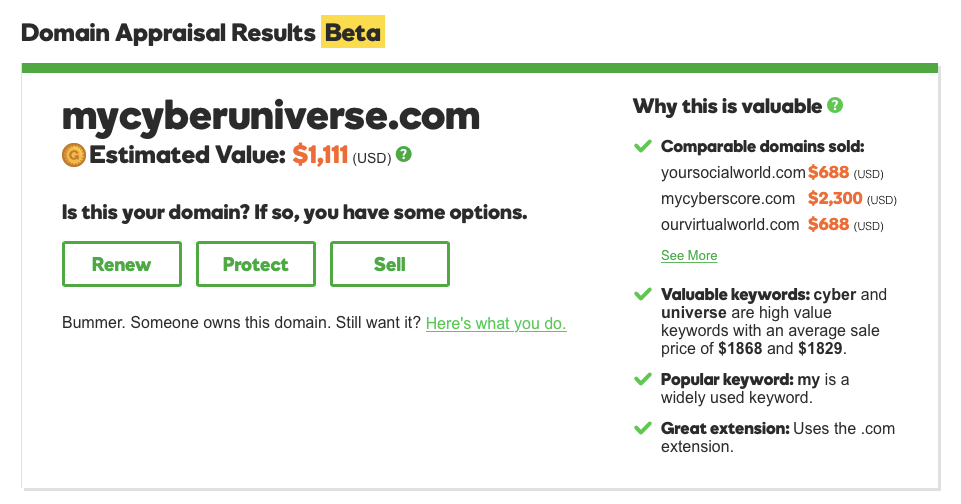Click the yellow Beta badge
This screenshot has height=504, width=961.
(x=353, y=32)
